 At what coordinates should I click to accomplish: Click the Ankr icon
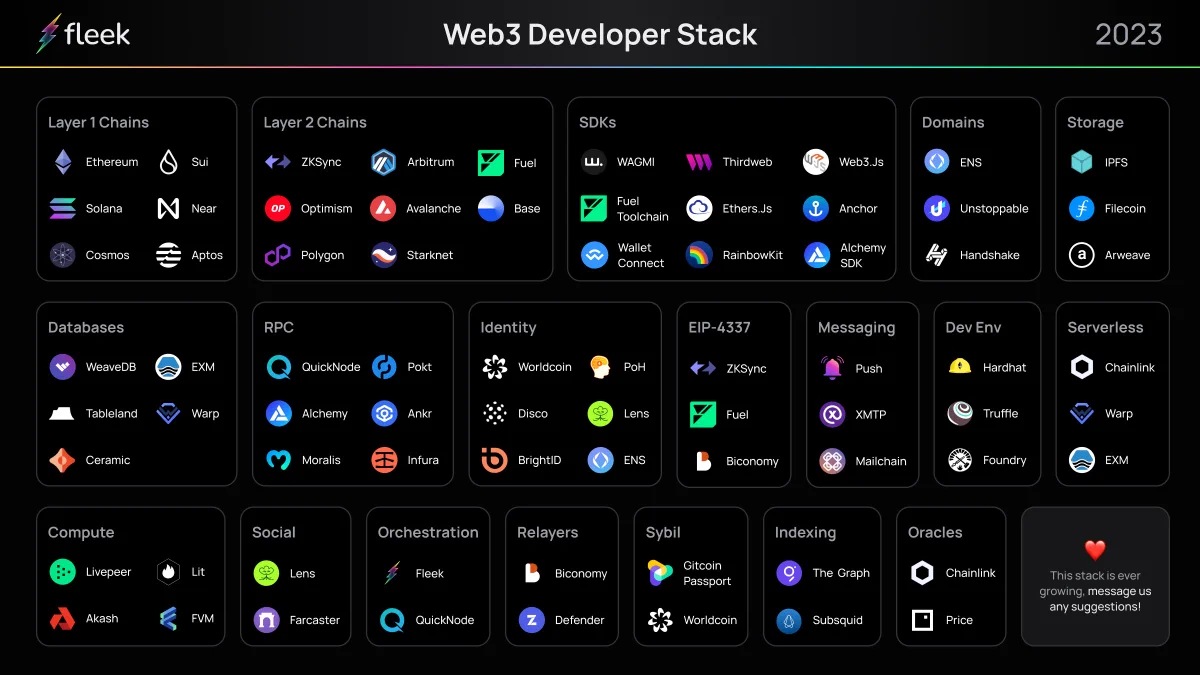tap(384, 413)
